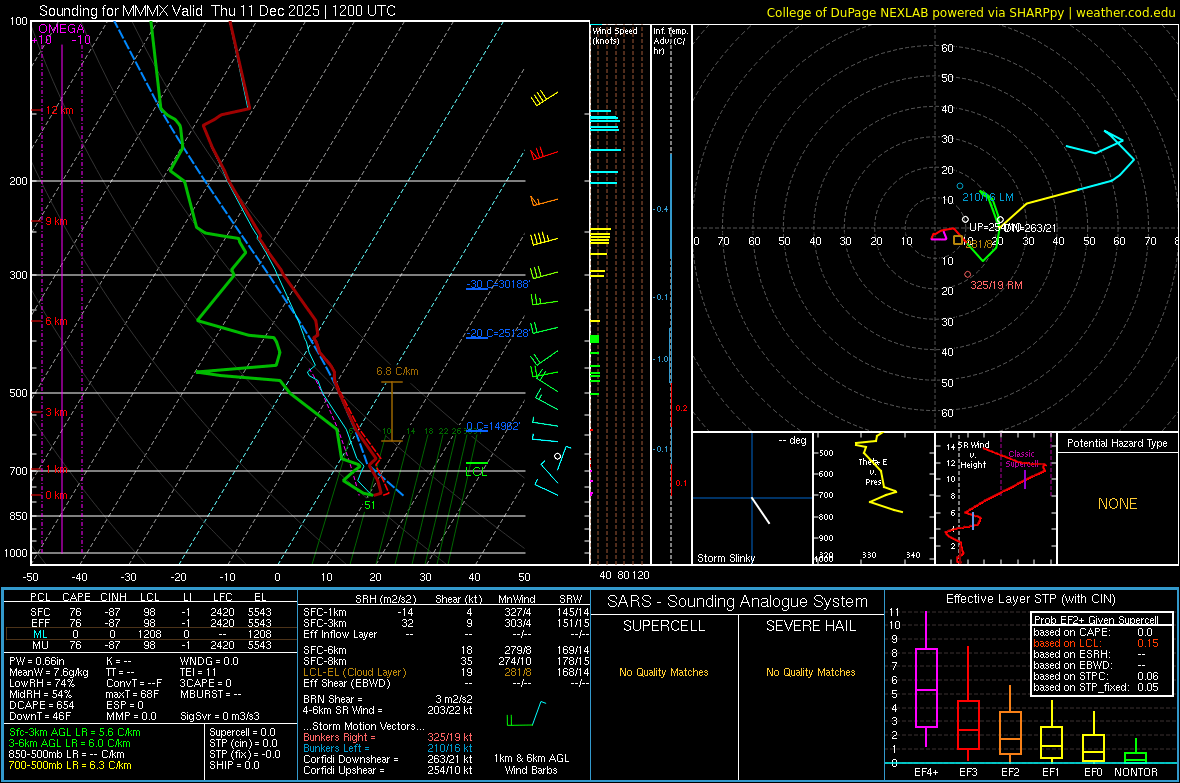The image size is (1180, 783).
Task: Click the Classic Supercell label
Action: click(x=1021, y=459)
